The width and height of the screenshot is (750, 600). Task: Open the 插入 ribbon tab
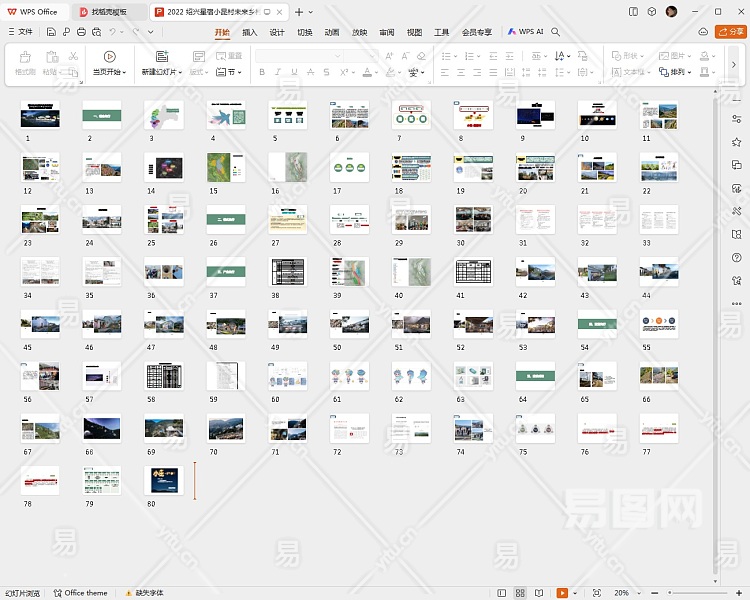coord(250,32)
